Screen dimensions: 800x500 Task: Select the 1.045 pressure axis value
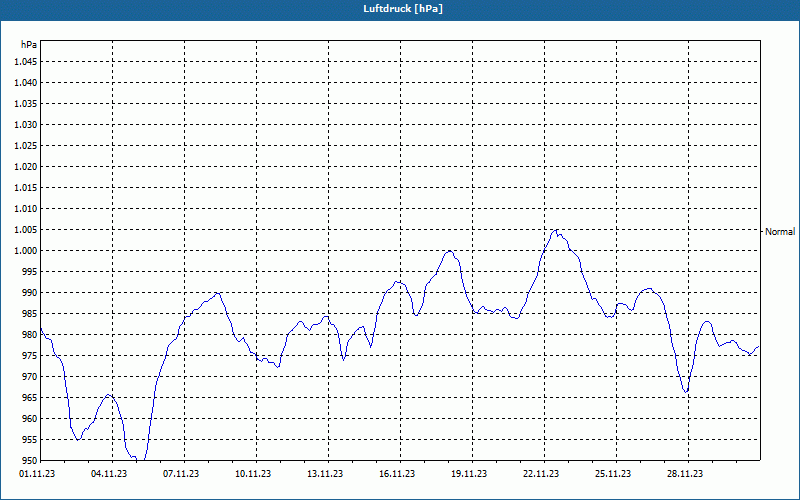[x=26, y=62]
